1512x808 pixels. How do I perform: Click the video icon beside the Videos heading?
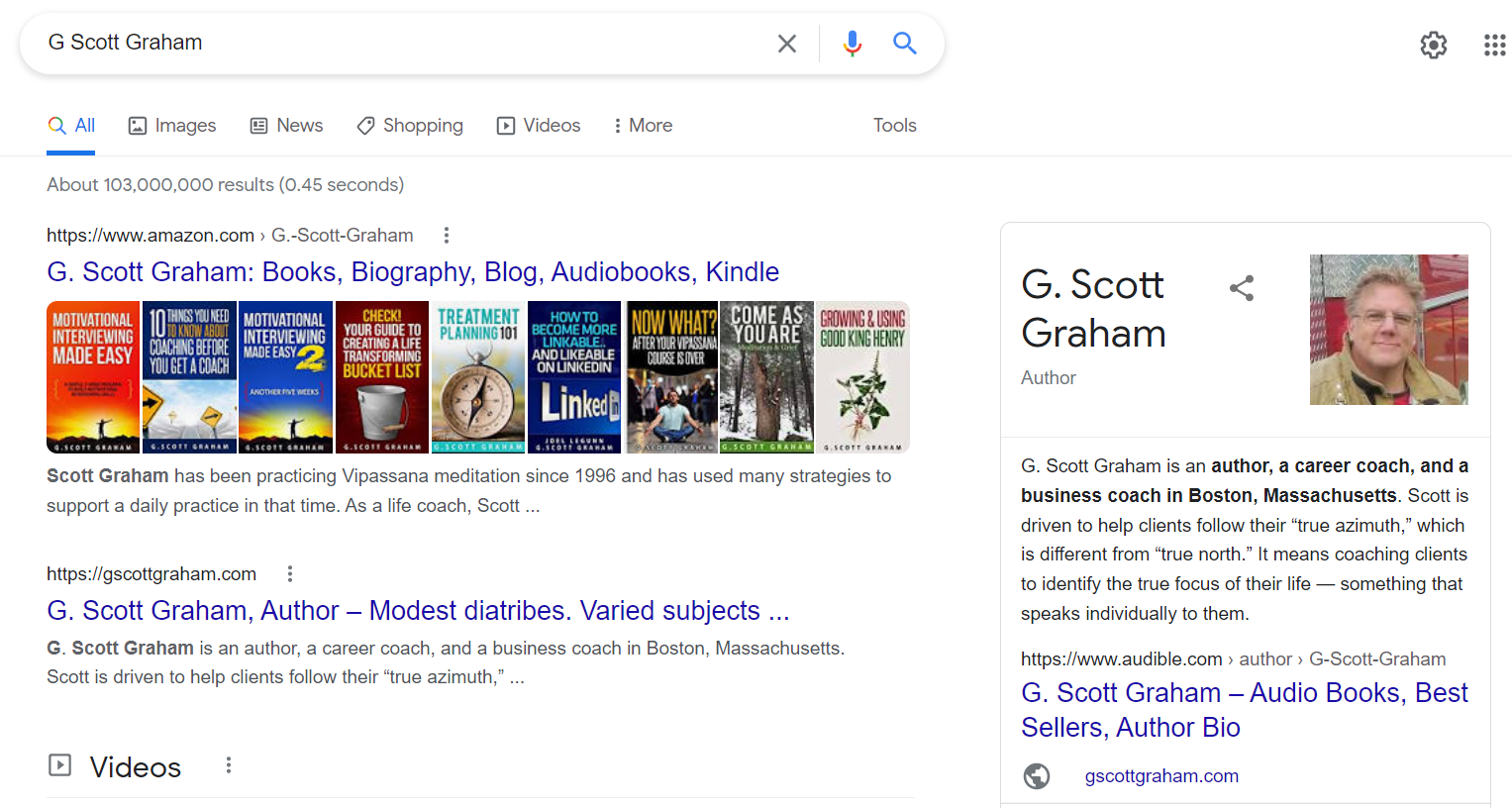point(60,765)
